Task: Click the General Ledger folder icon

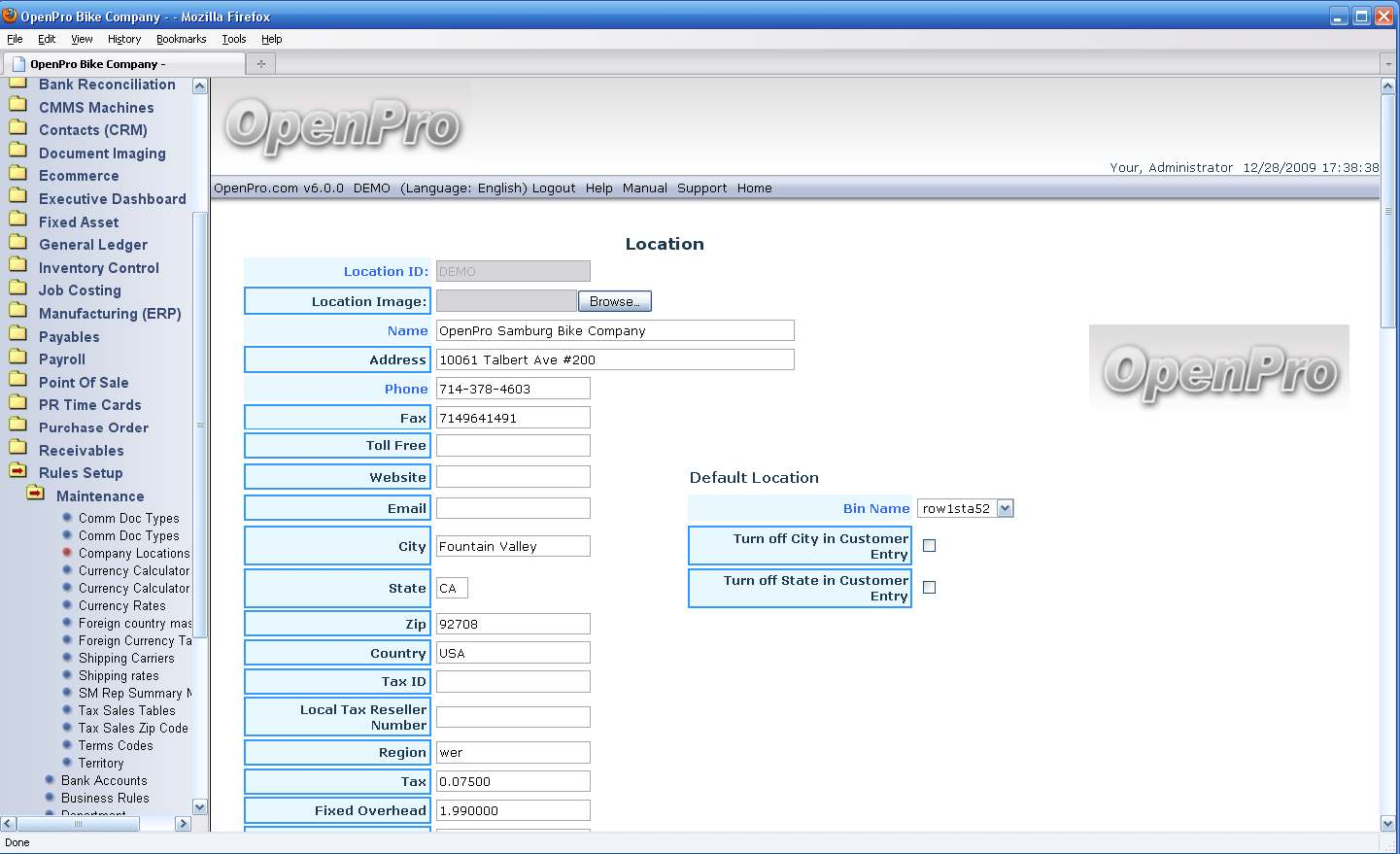Action: click(17, 244)
